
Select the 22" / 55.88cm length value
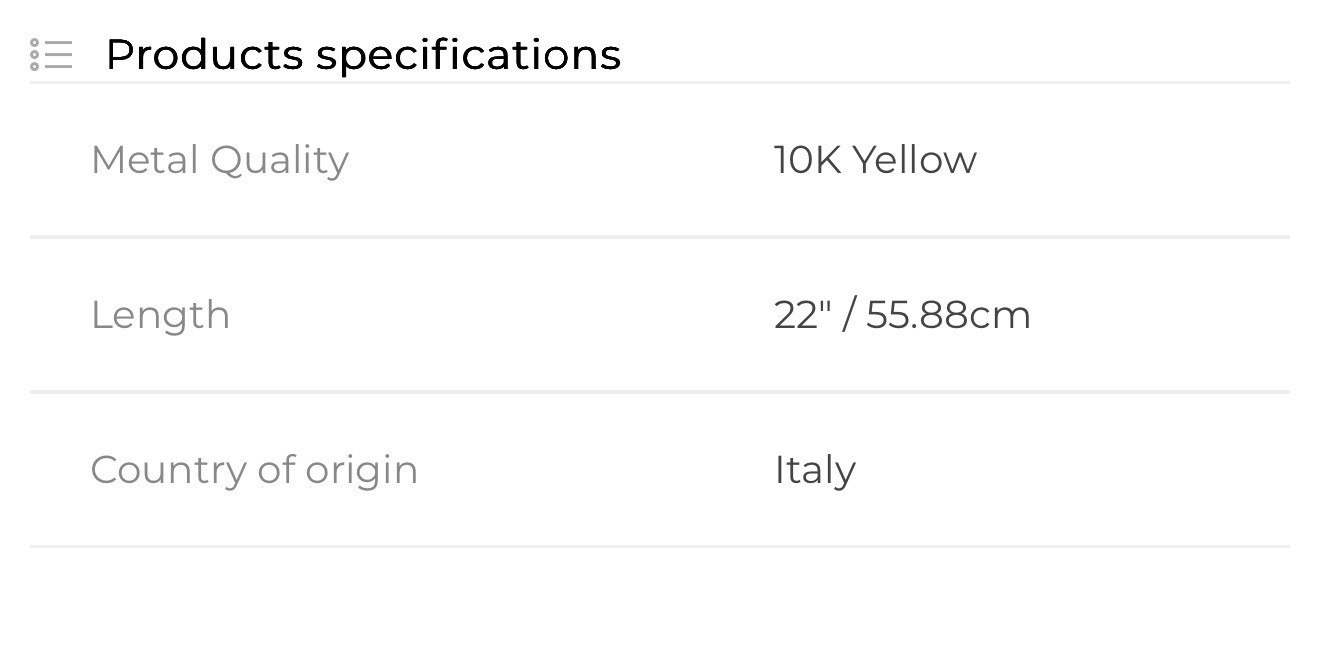click(902, 315)
